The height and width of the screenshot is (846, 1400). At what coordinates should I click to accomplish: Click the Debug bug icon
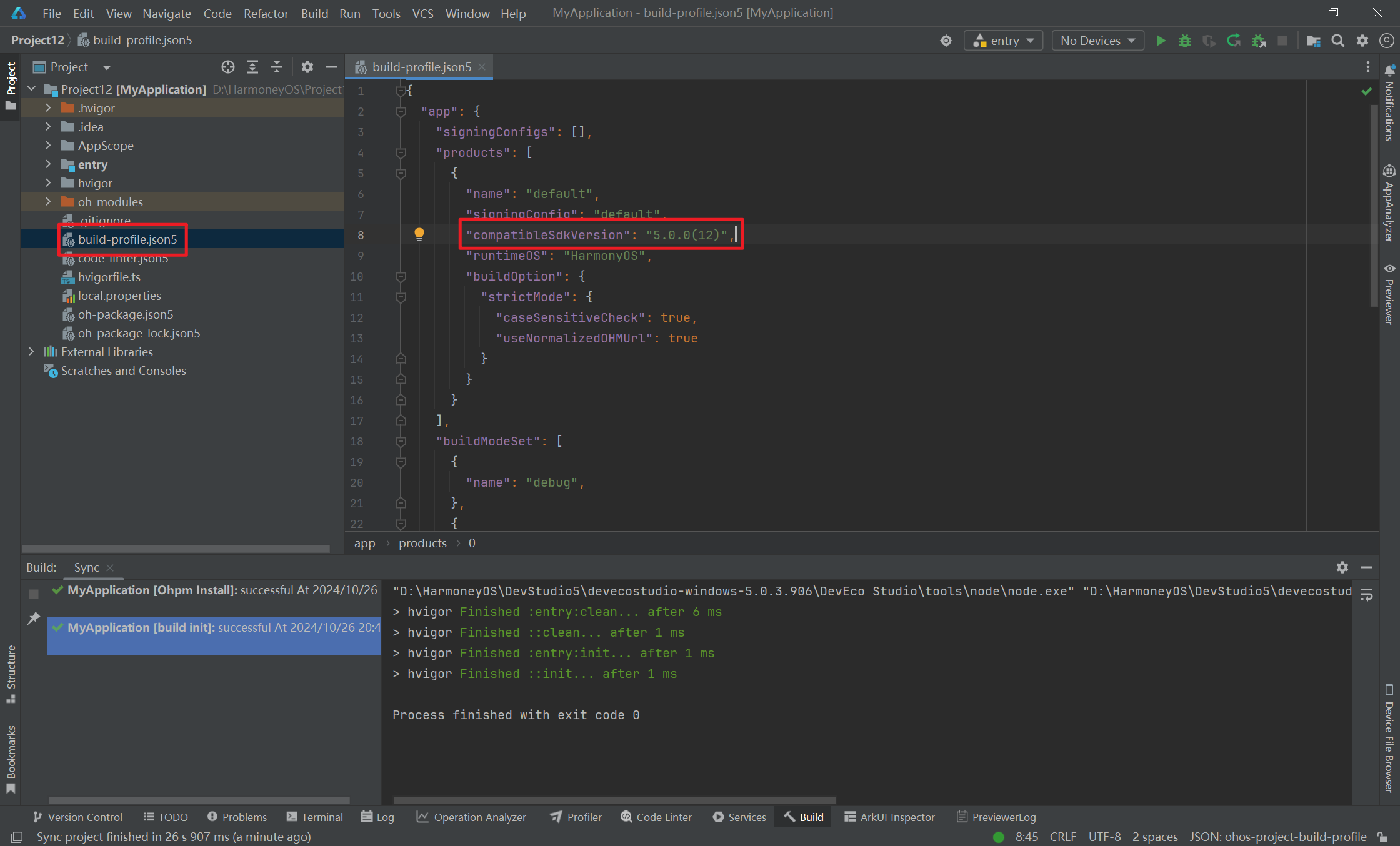(1184, 41)
